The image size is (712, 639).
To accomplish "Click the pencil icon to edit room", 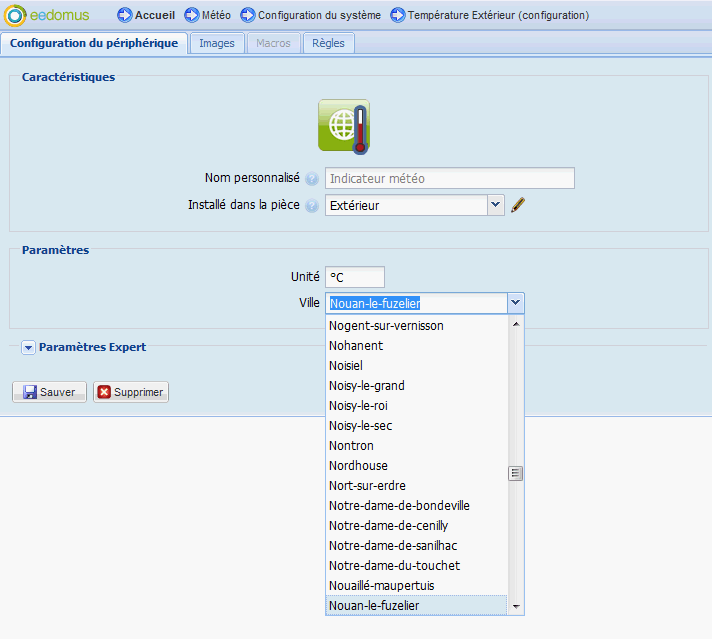I will coord(518,205).
